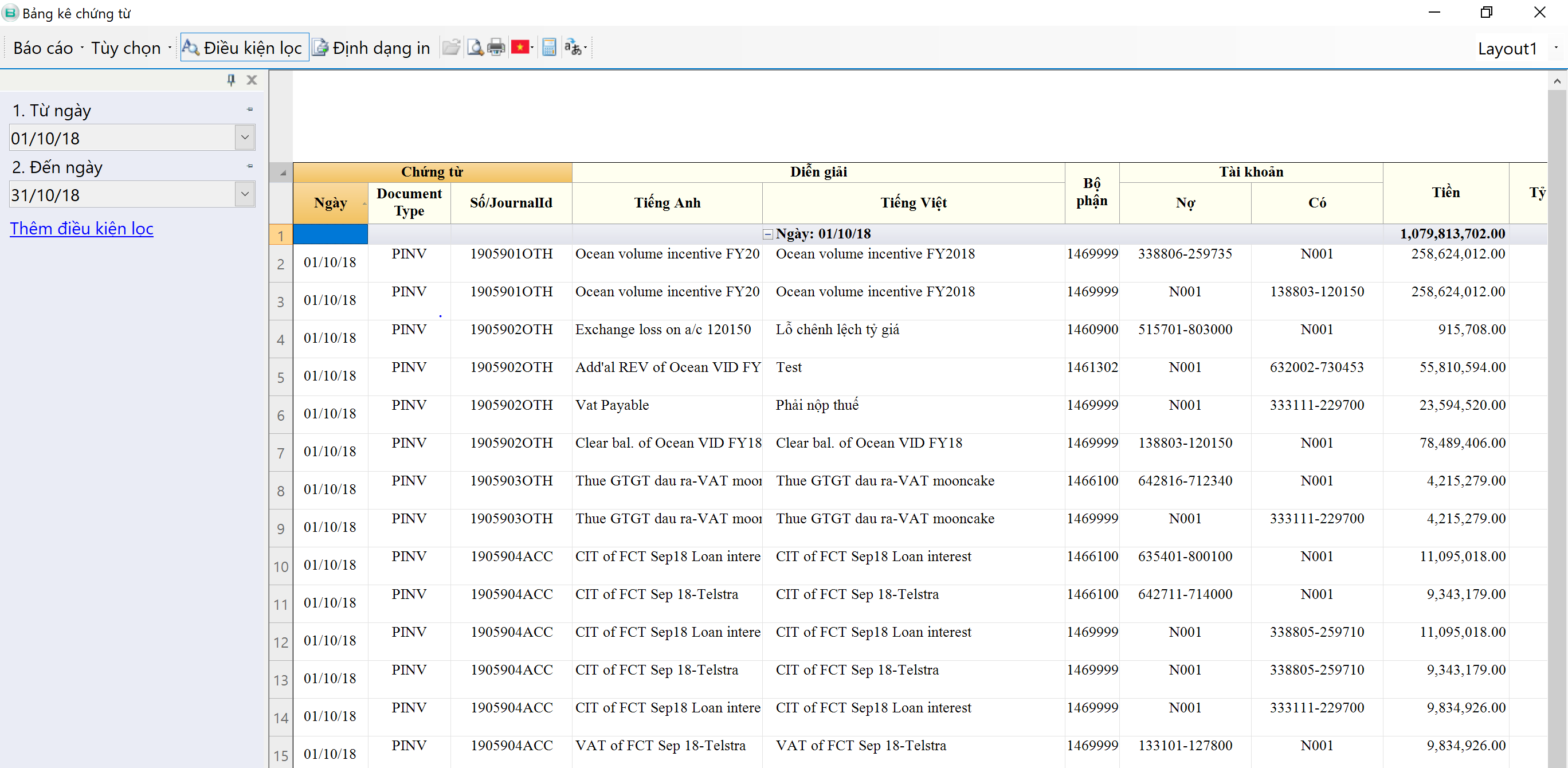Click account 642711-714000

[1185, 594]
